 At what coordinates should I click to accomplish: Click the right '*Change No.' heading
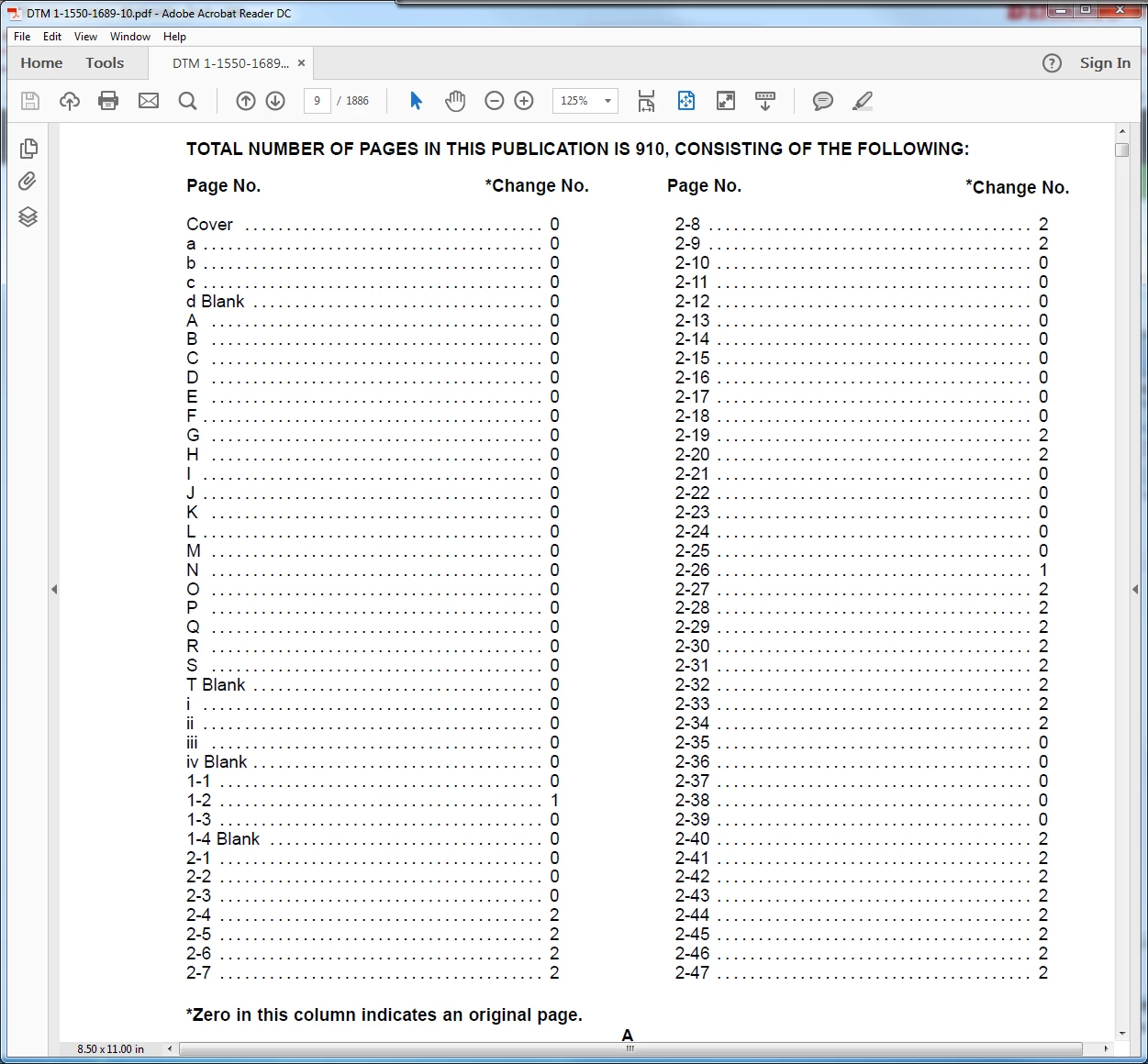[x=1017, y=187]
